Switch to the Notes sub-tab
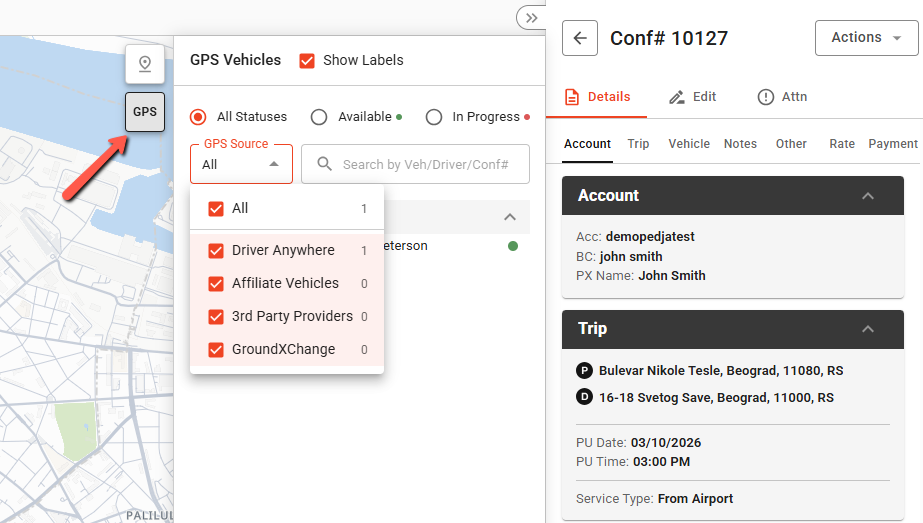Screen dimensions: 923x523 [x=740, y=144]
